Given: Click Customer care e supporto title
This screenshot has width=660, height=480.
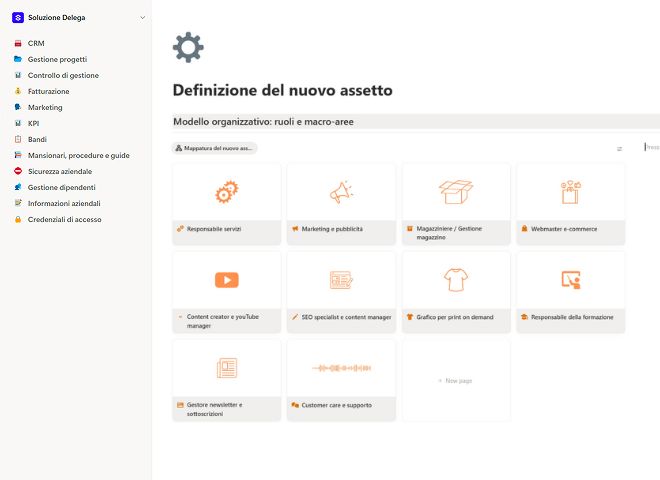Looking at the screenshot, I should click(x=337, y=405).
